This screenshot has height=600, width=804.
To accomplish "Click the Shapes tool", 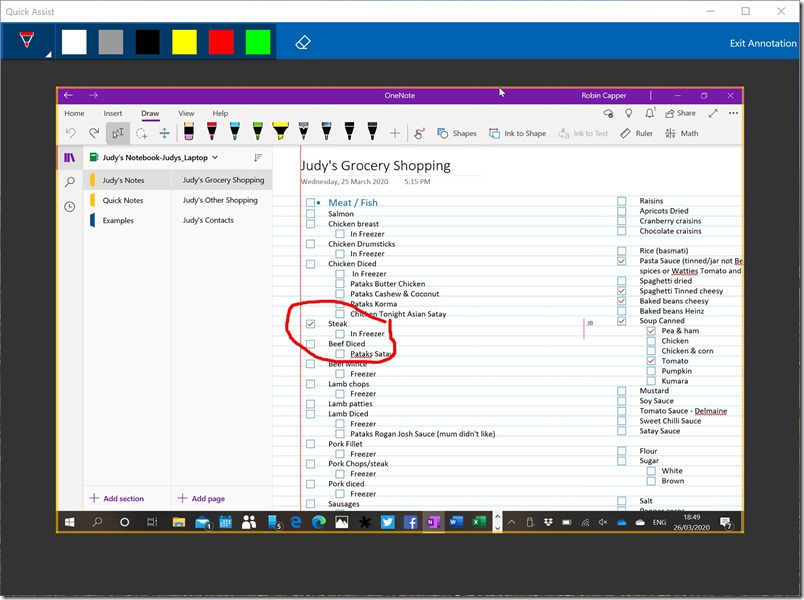I will pos(455,133).
